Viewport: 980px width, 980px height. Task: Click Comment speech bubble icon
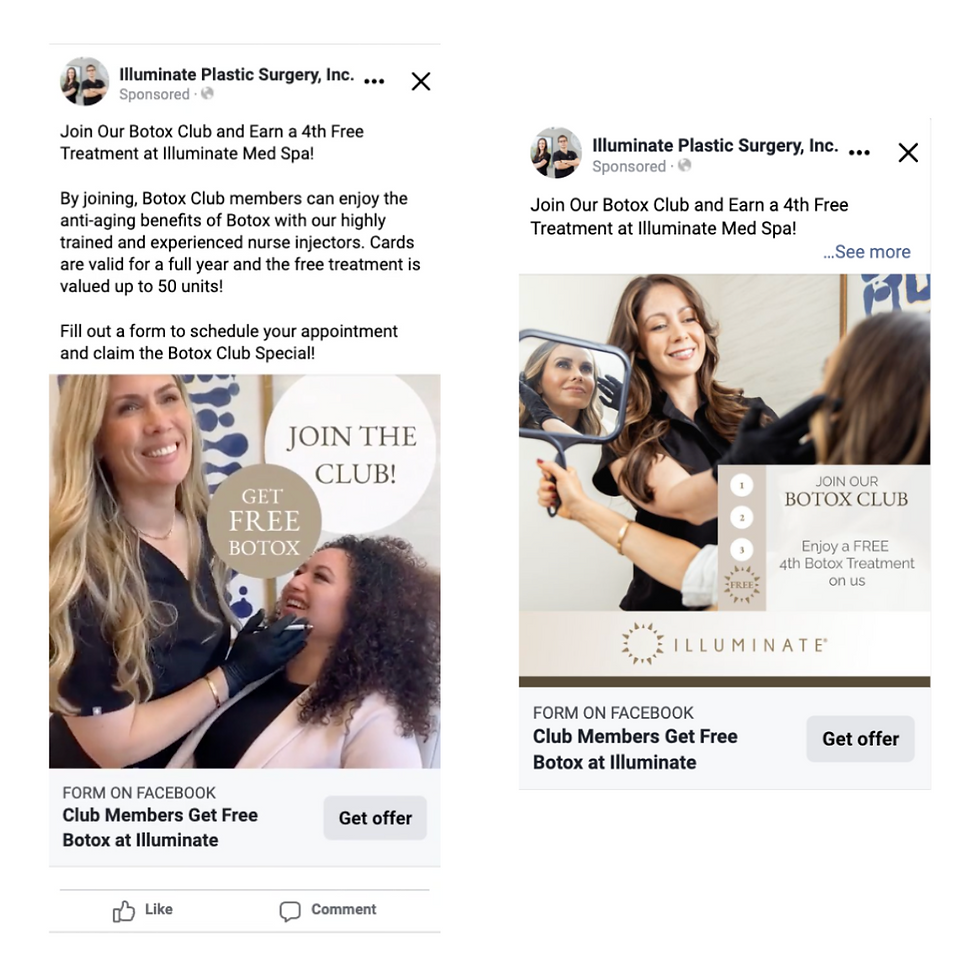click(290, 911)
